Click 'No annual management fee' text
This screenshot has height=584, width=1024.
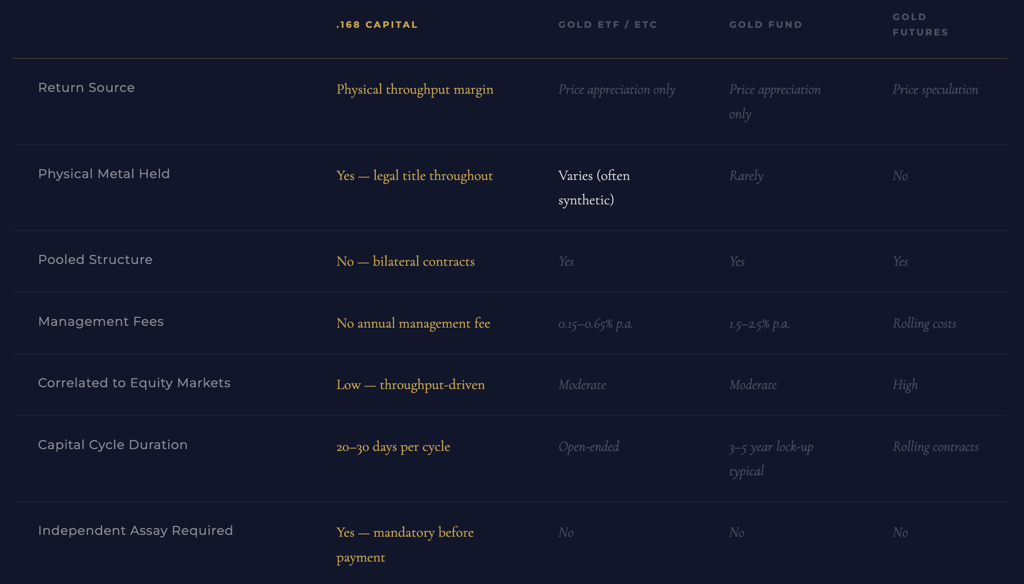click(413, 323)
